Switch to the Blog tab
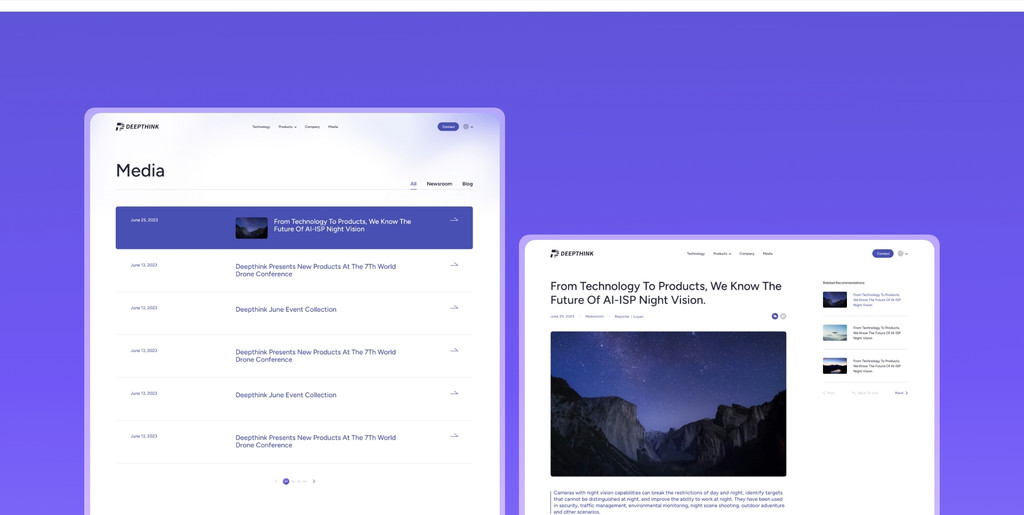 point(467,184)
